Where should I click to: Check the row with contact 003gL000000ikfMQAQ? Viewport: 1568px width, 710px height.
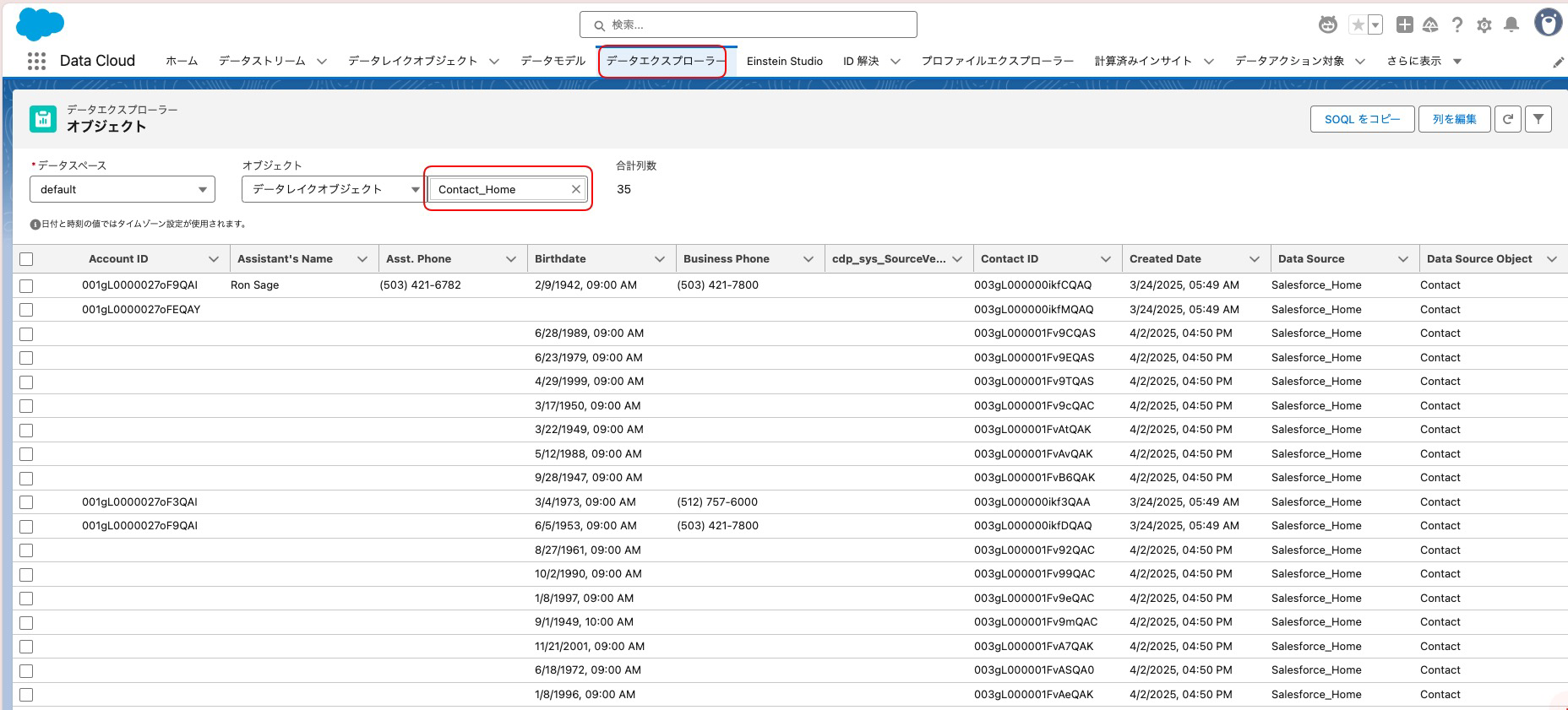[x=26, y=310]
